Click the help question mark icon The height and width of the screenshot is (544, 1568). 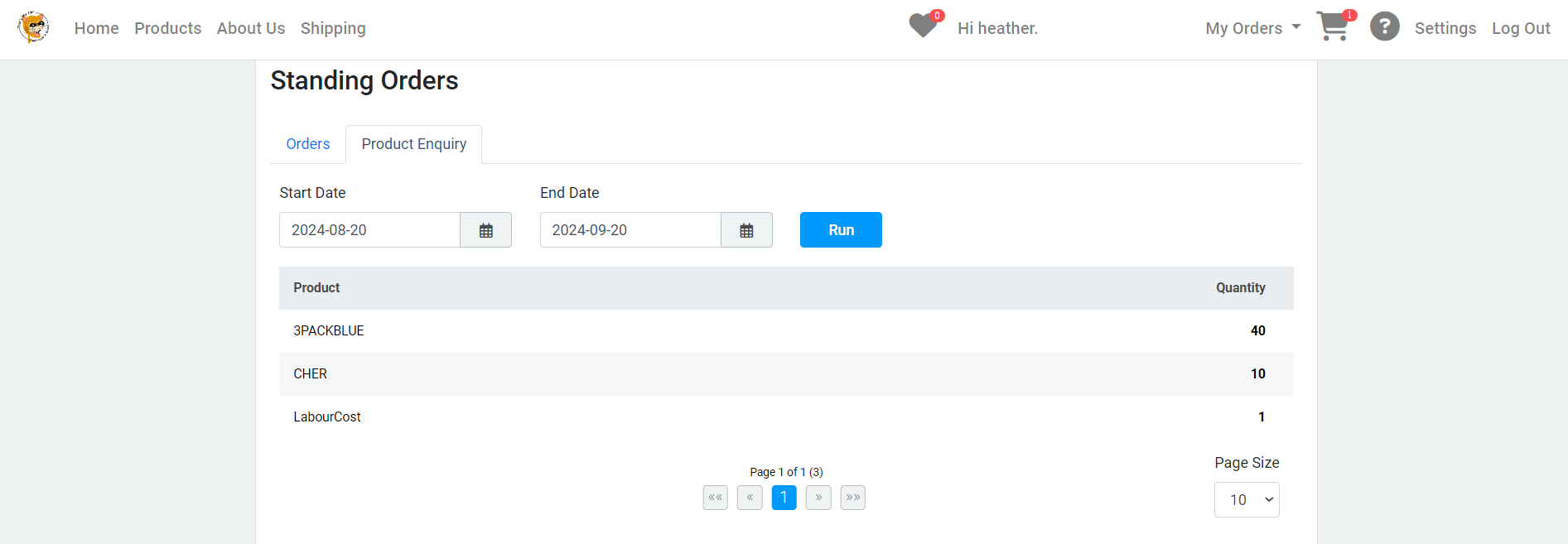1384,26
